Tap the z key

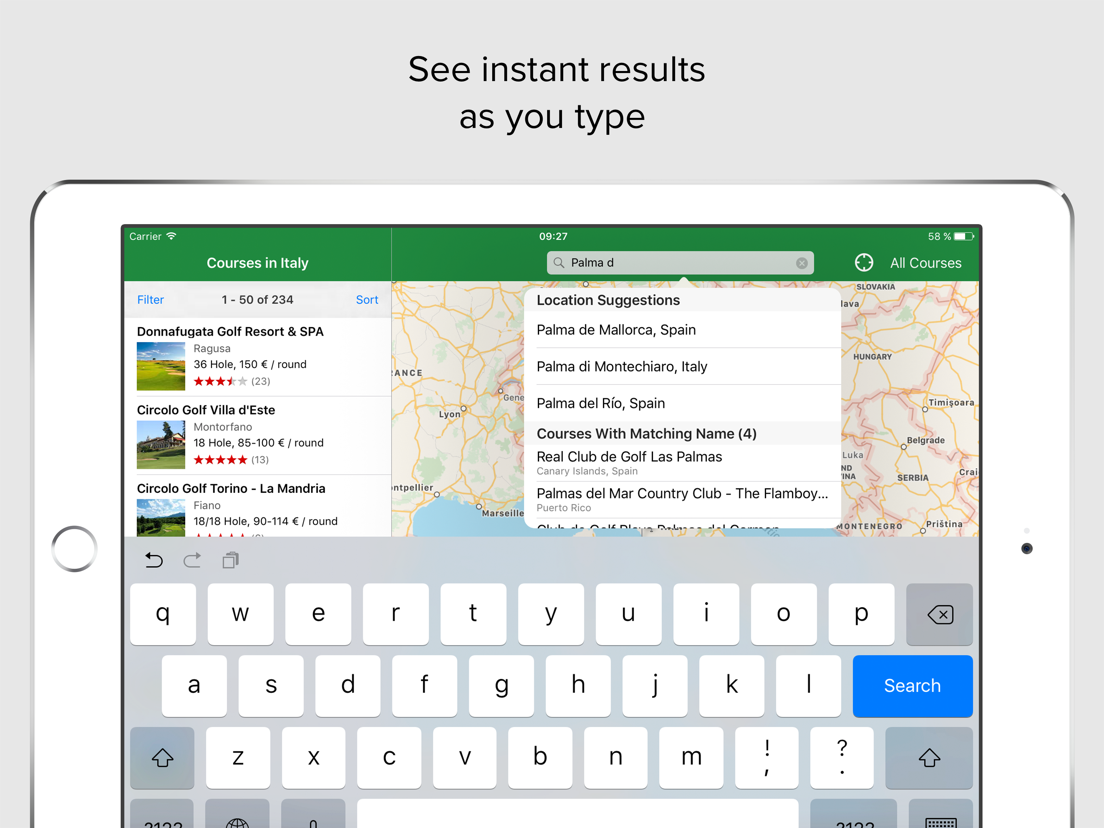pyautogui.click(x=238, y=758)
